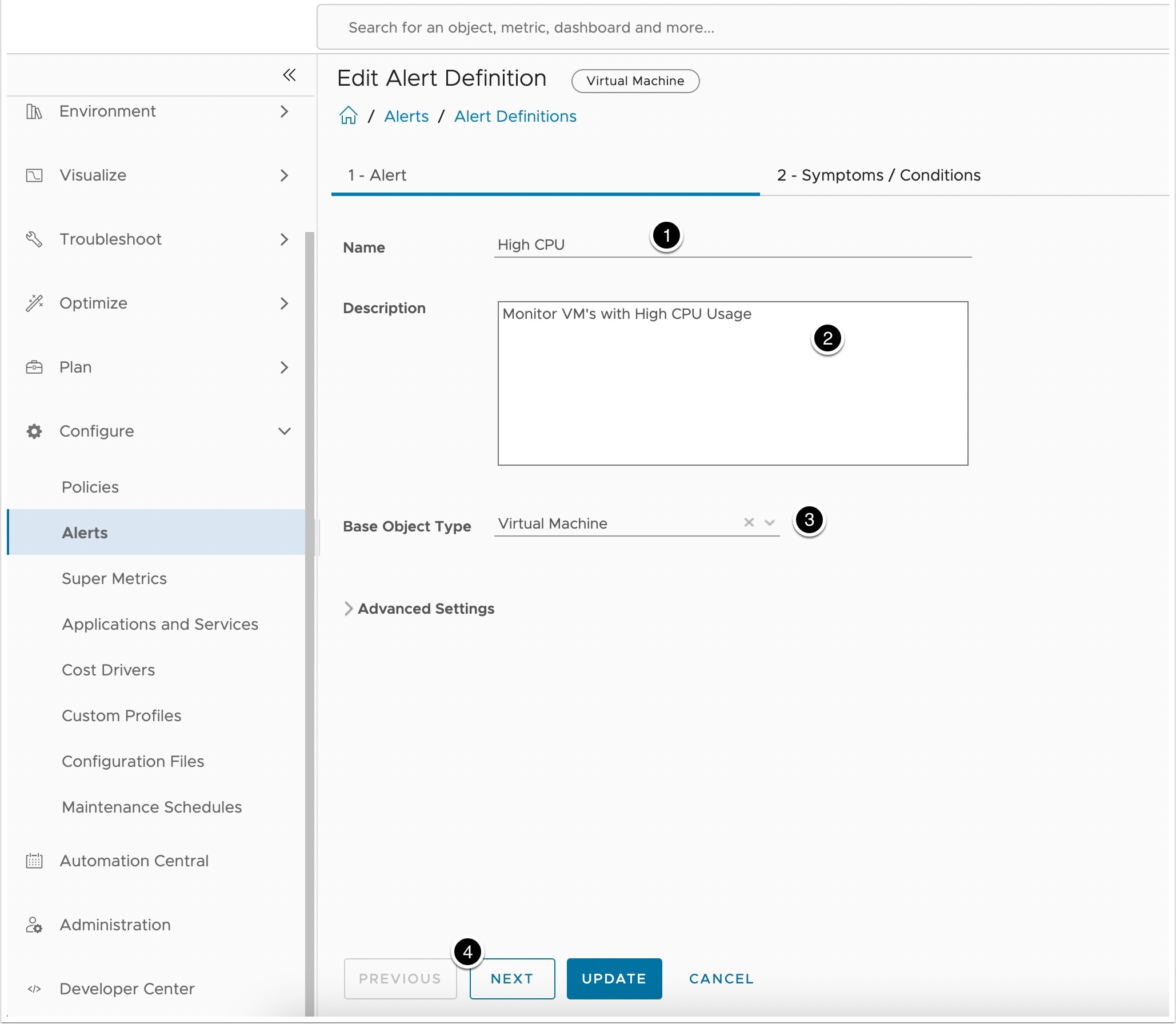The width and height of the screenshot is (1176, 1024).
Task: Open Alerts under Configure
Action: point(157,533)
